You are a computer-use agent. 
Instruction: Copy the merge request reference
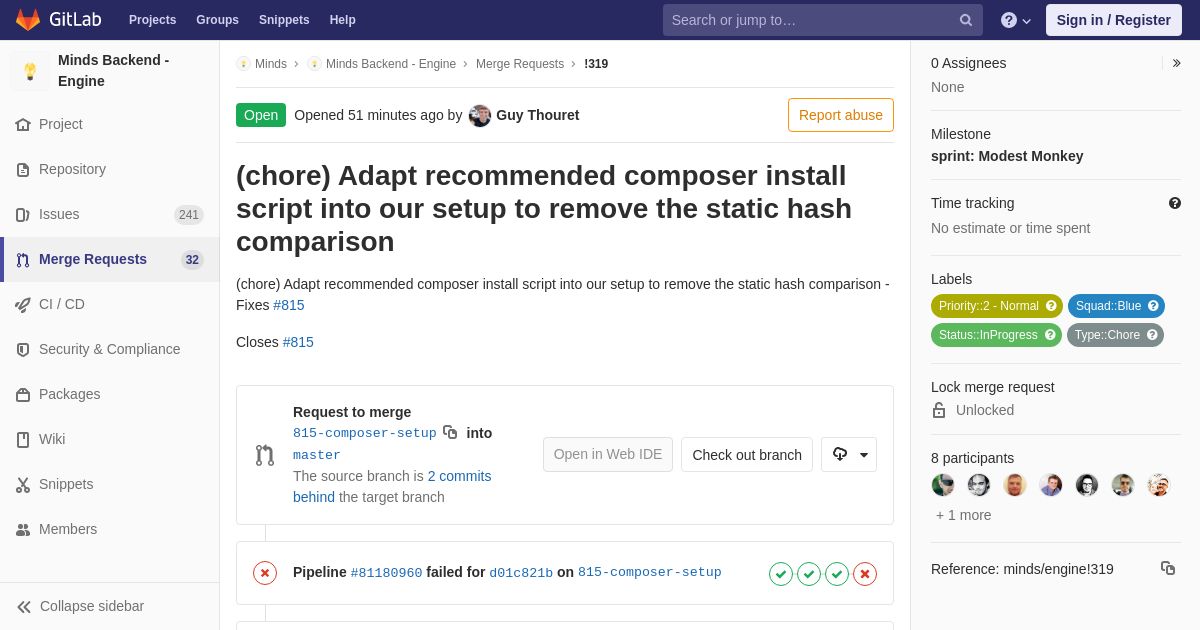coord(1168,568)
